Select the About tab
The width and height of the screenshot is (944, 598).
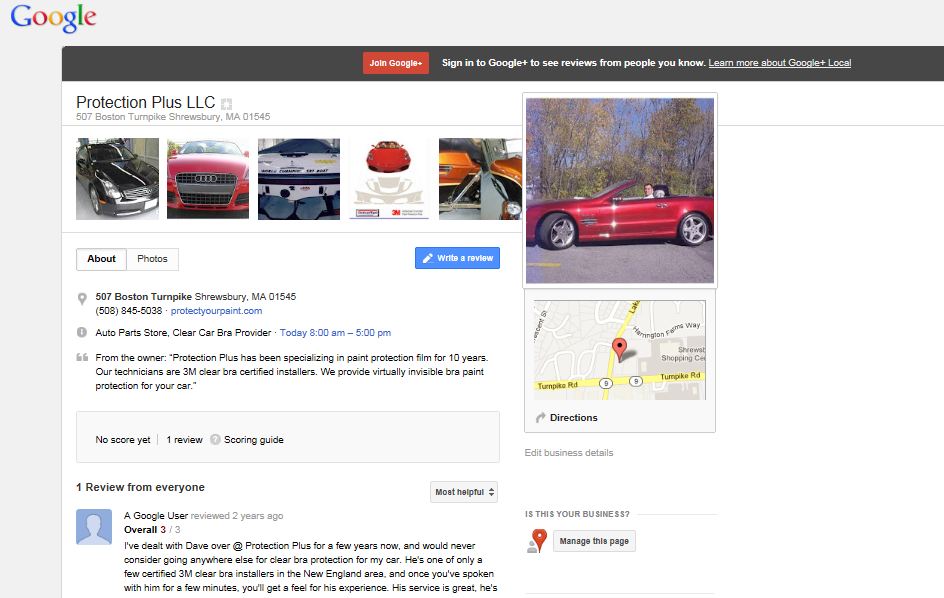(101, 259)
